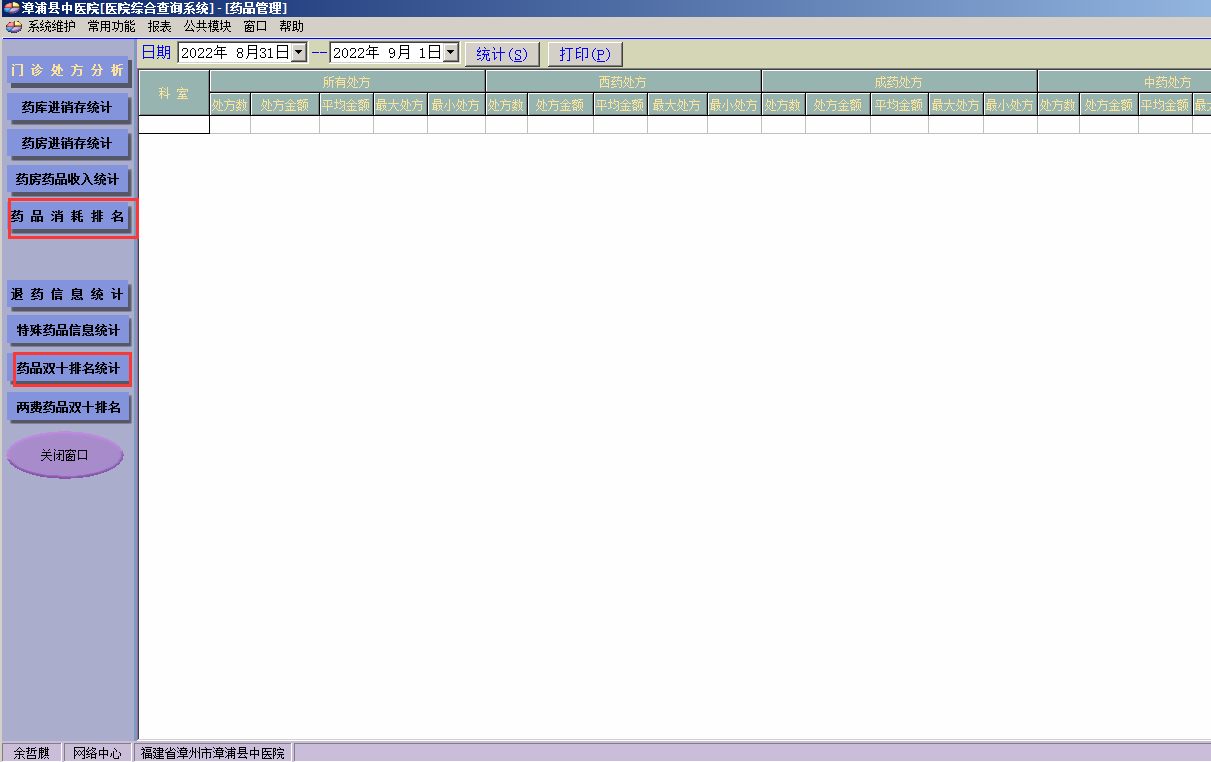Click 处方数 header under 成药处方

[783, 104]
